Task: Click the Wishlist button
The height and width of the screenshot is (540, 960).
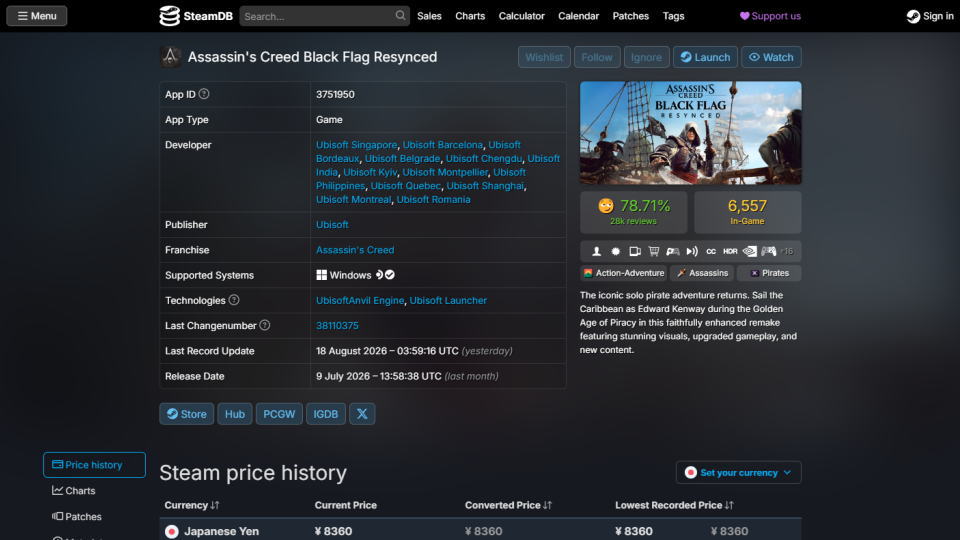Action: (x=544, y=57)
